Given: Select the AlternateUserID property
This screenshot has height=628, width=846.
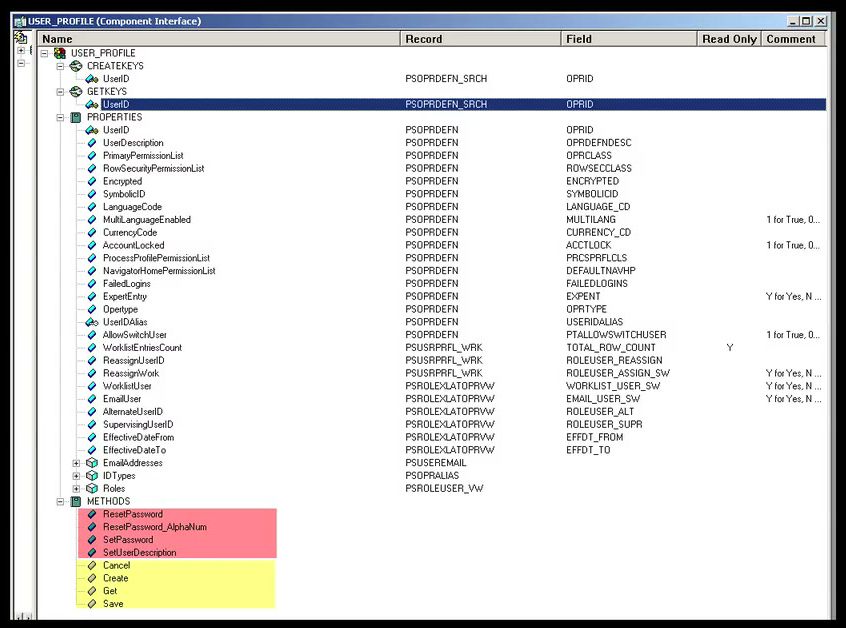Looking at the screenshot, I should click(133, 412).
